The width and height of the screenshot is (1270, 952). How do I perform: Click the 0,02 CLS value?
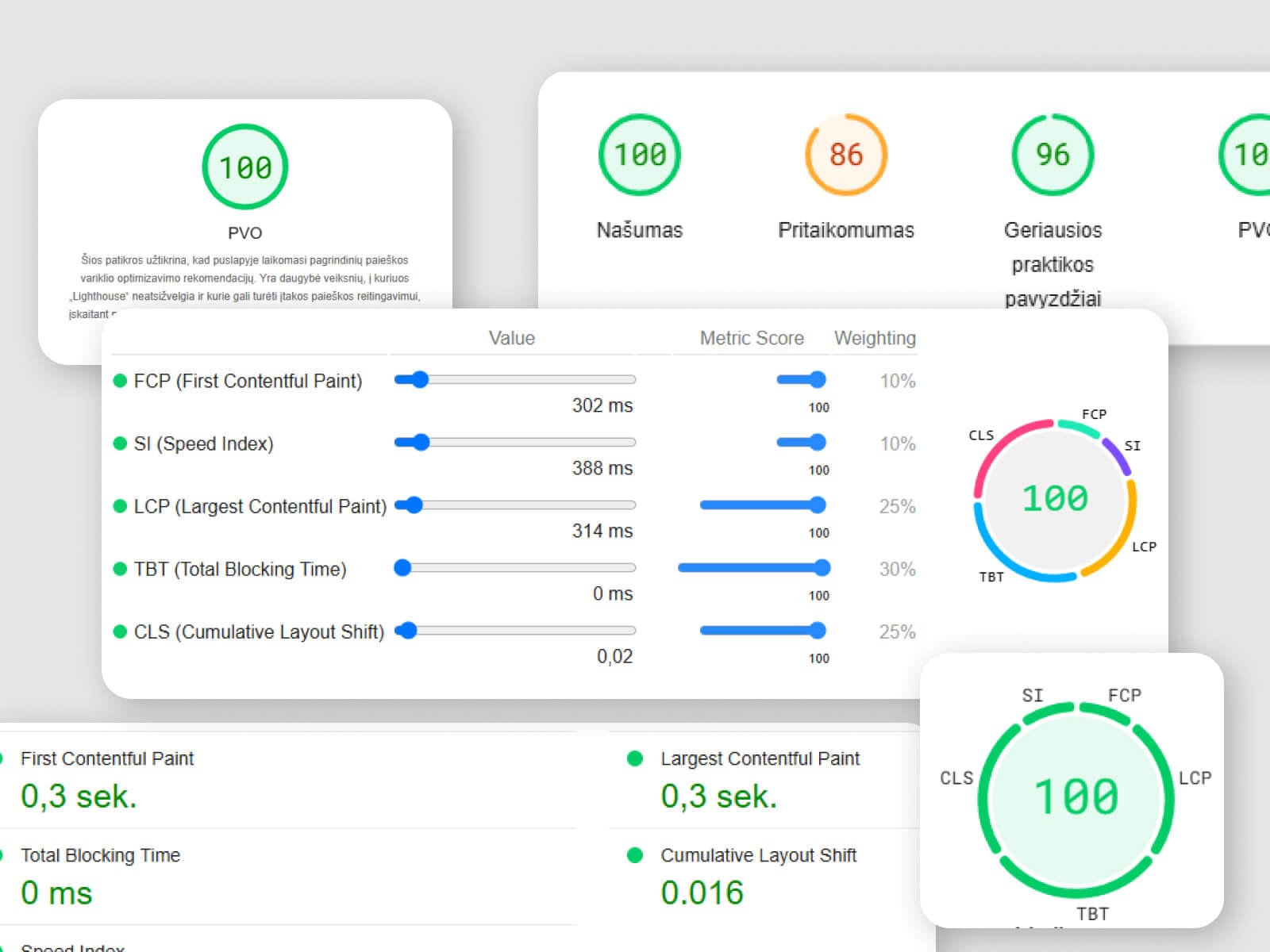615,657
